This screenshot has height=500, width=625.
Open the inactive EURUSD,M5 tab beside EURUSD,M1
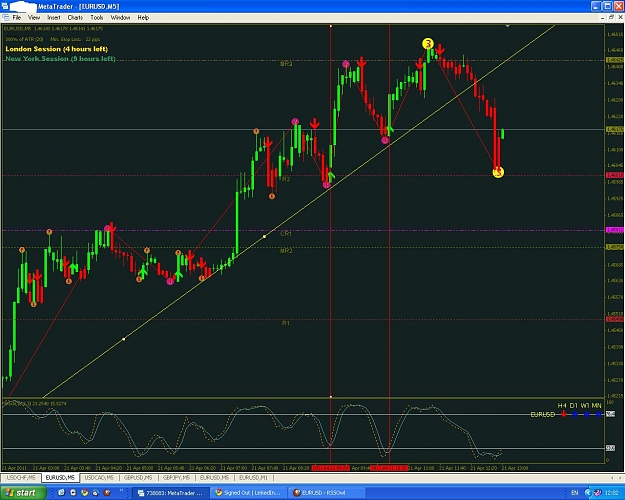coord(215,477)
